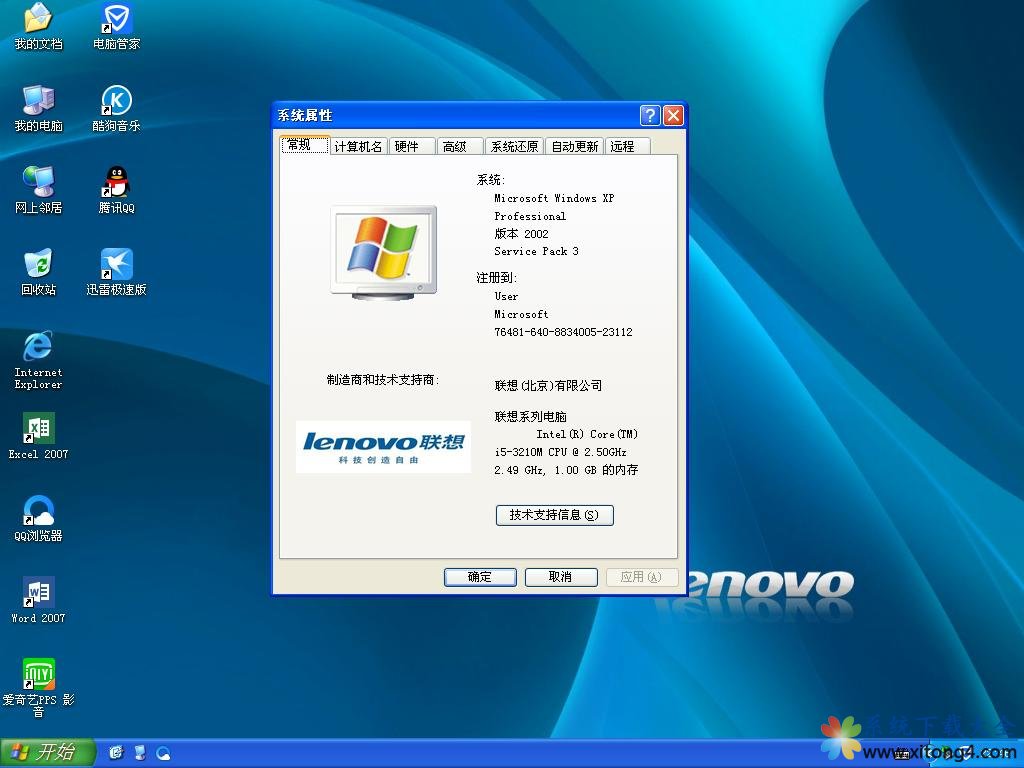Launch KuGou Music (酷狗音乐)
1024x768 pixels.
point(116,103)
